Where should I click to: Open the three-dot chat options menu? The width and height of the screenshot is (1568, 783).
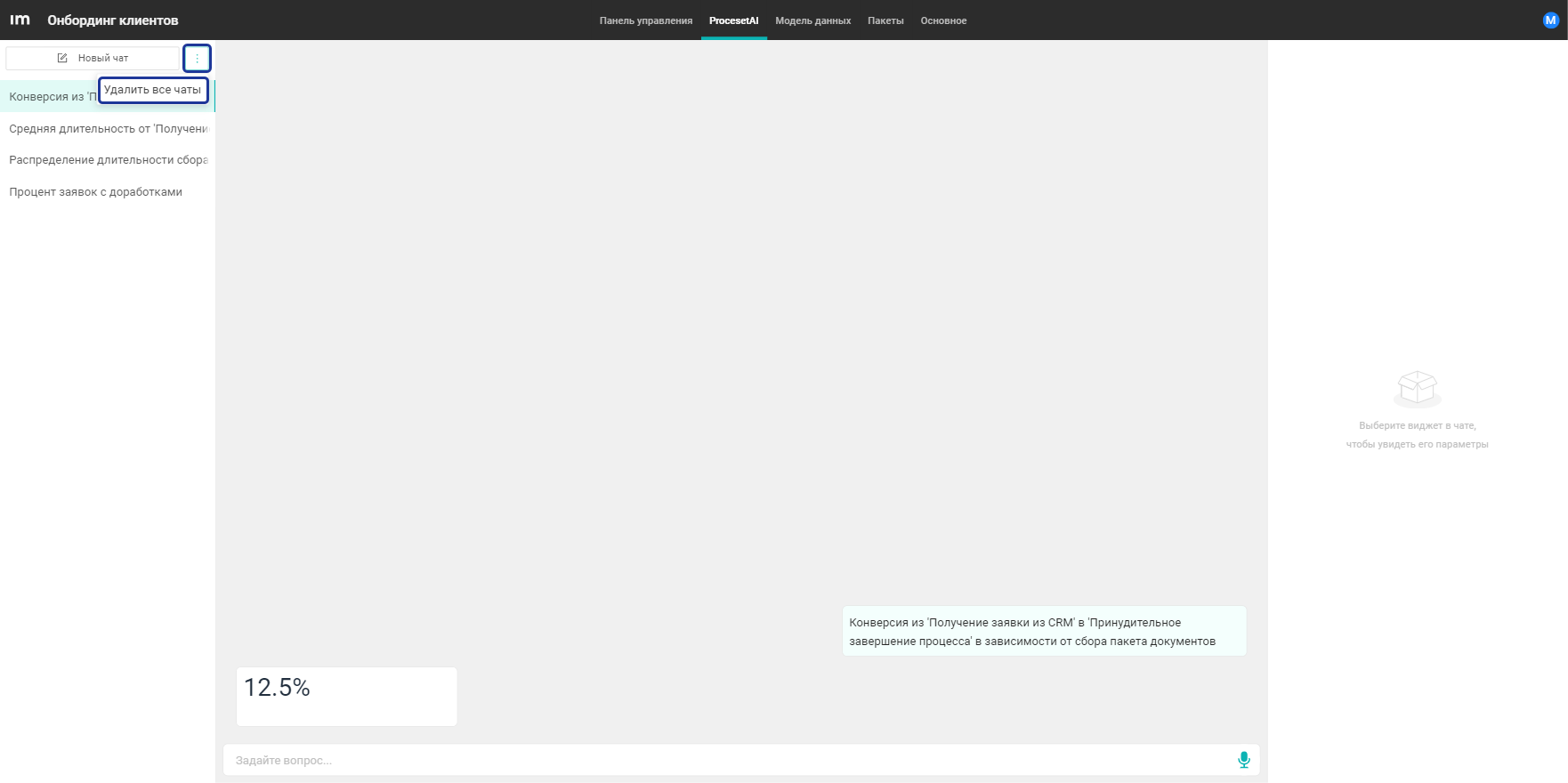click(x=197, y=58)
